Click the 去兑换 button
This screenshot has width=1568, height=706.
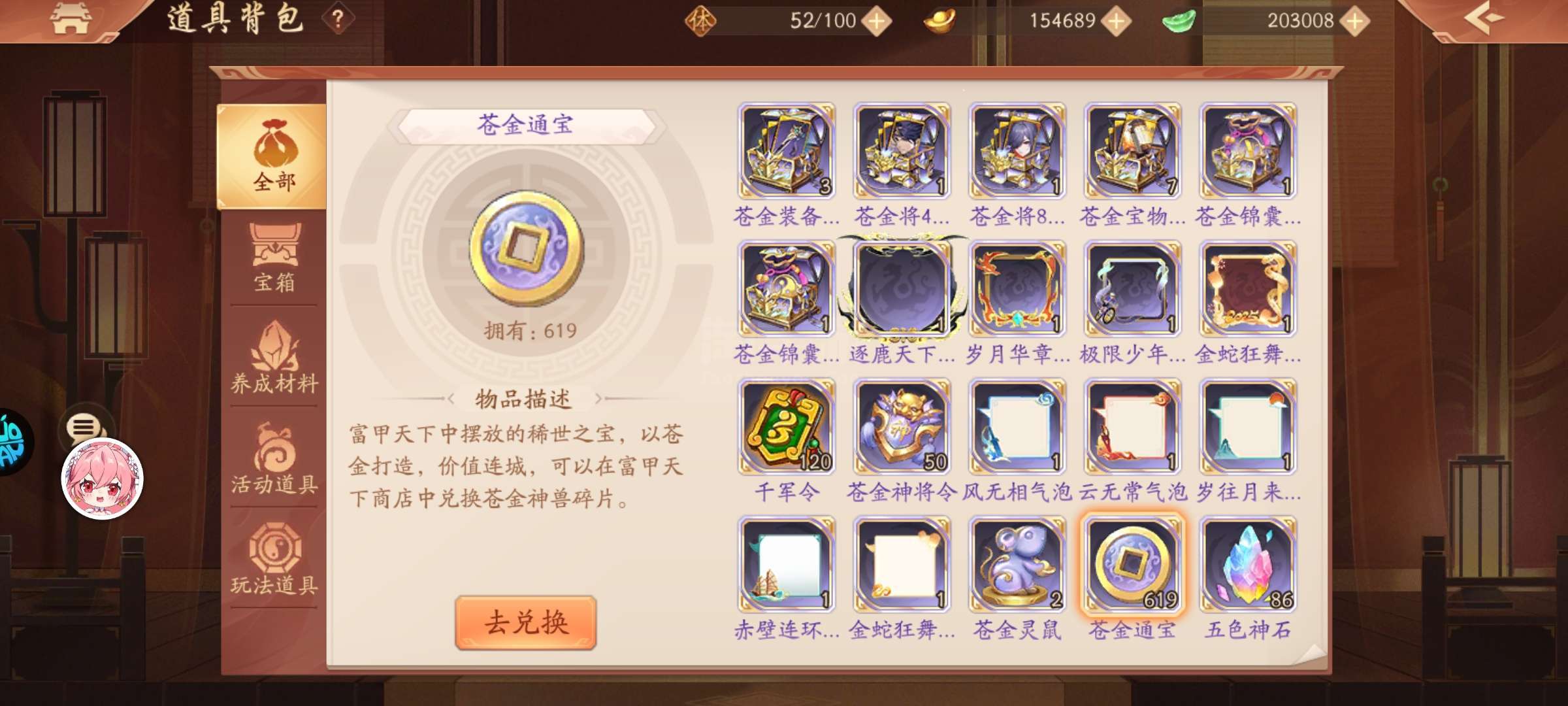coord(526,622)
